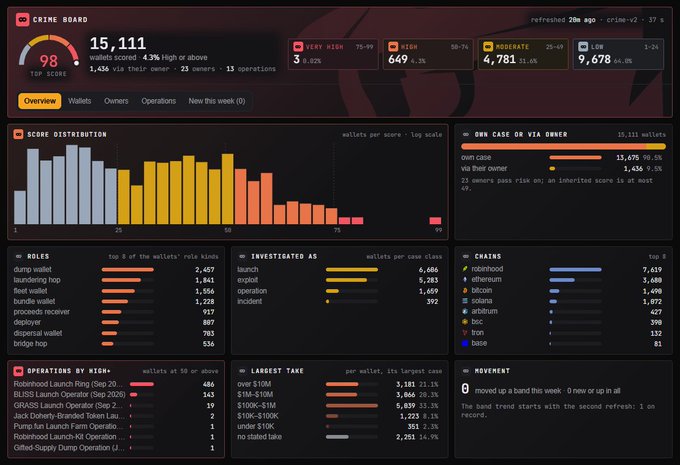This screenshot has width=680, height=465.
Task: Click the bsc chain icon
Action: coord(465,321)
